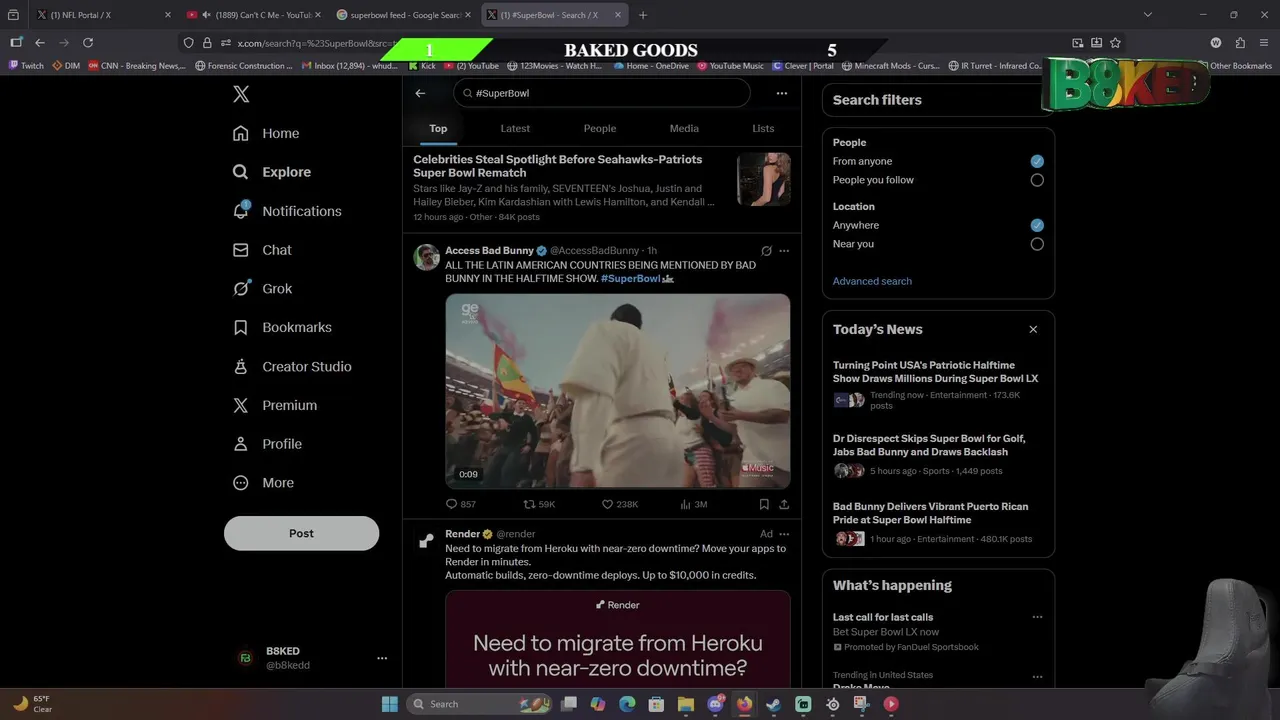Bookmark this page with the star icon

click(x=1115, y=42)
